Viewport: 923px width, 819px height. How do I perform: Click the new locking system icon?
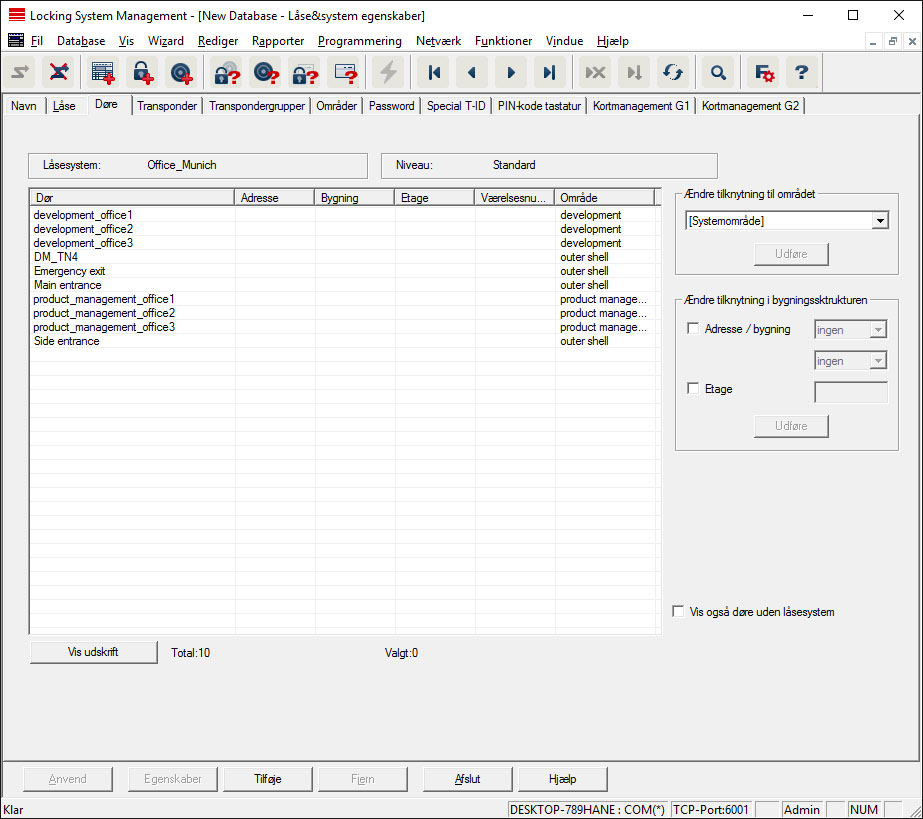[x=103, y=72]
